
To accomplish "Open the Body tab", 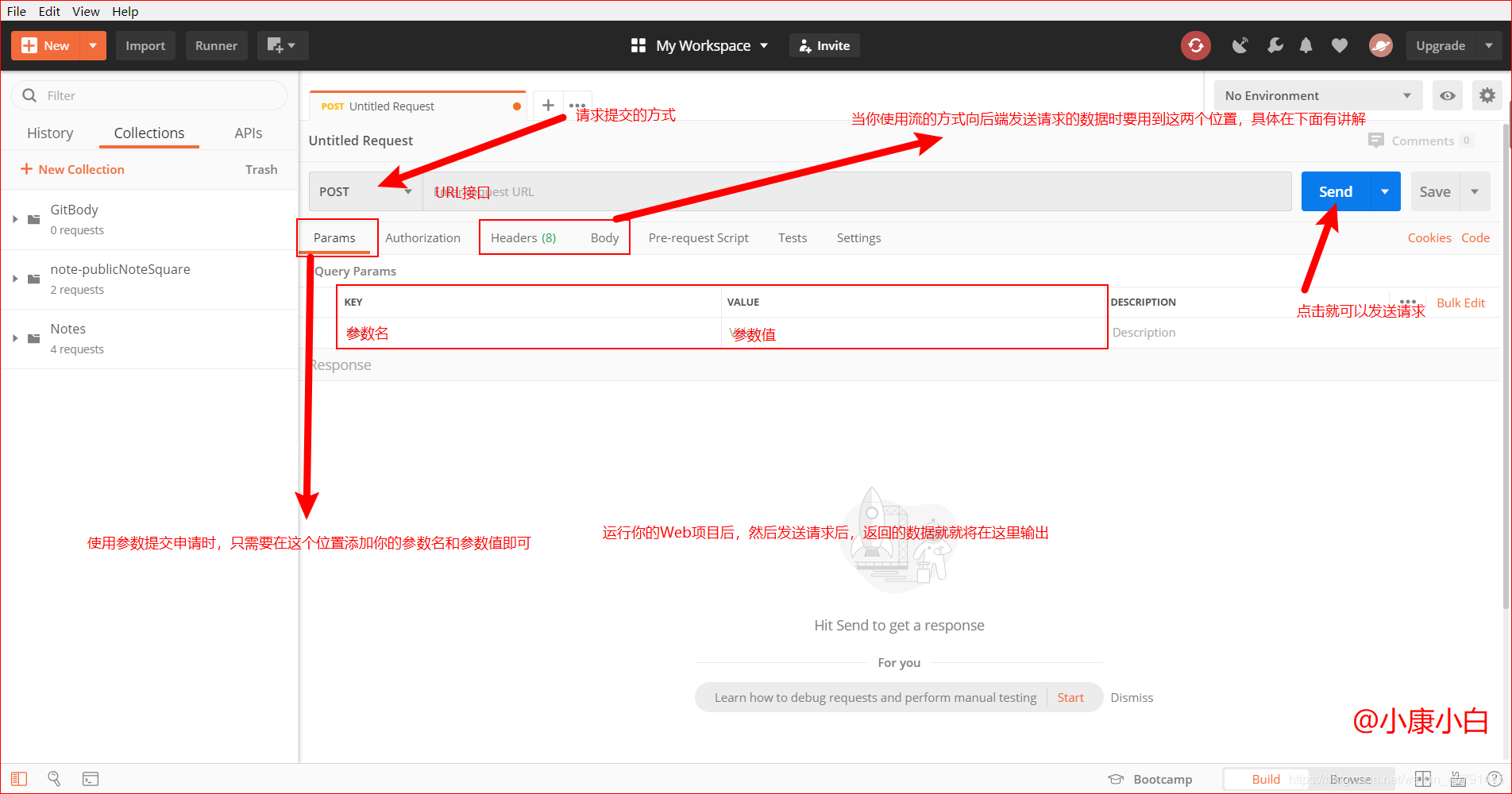I will tap(604, 237).
